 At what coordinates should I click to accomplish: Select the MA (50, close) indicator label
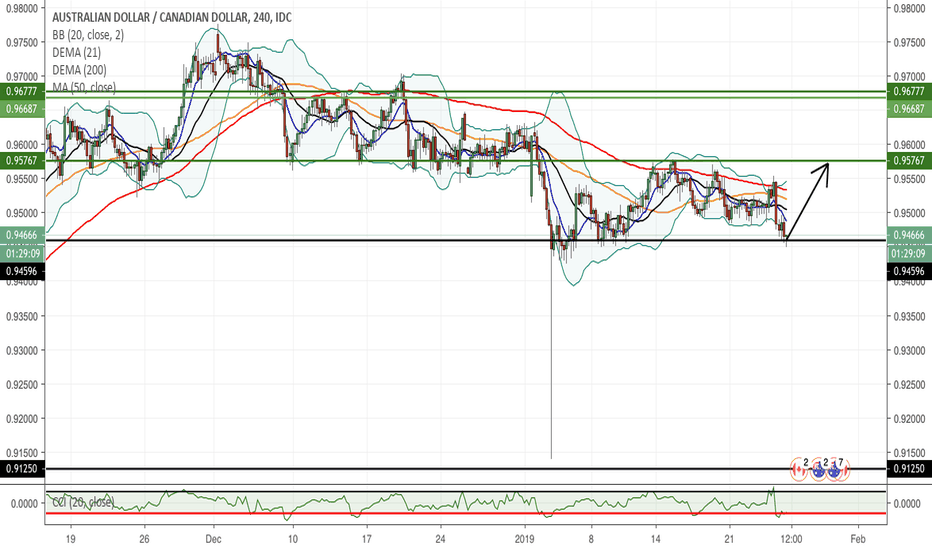84,87
